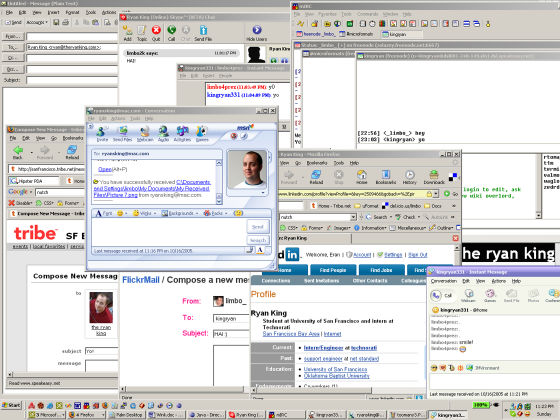This screenshot has width=560, height=420.
Task: Click Topic icon in Skype chat window
Action: 142,33
